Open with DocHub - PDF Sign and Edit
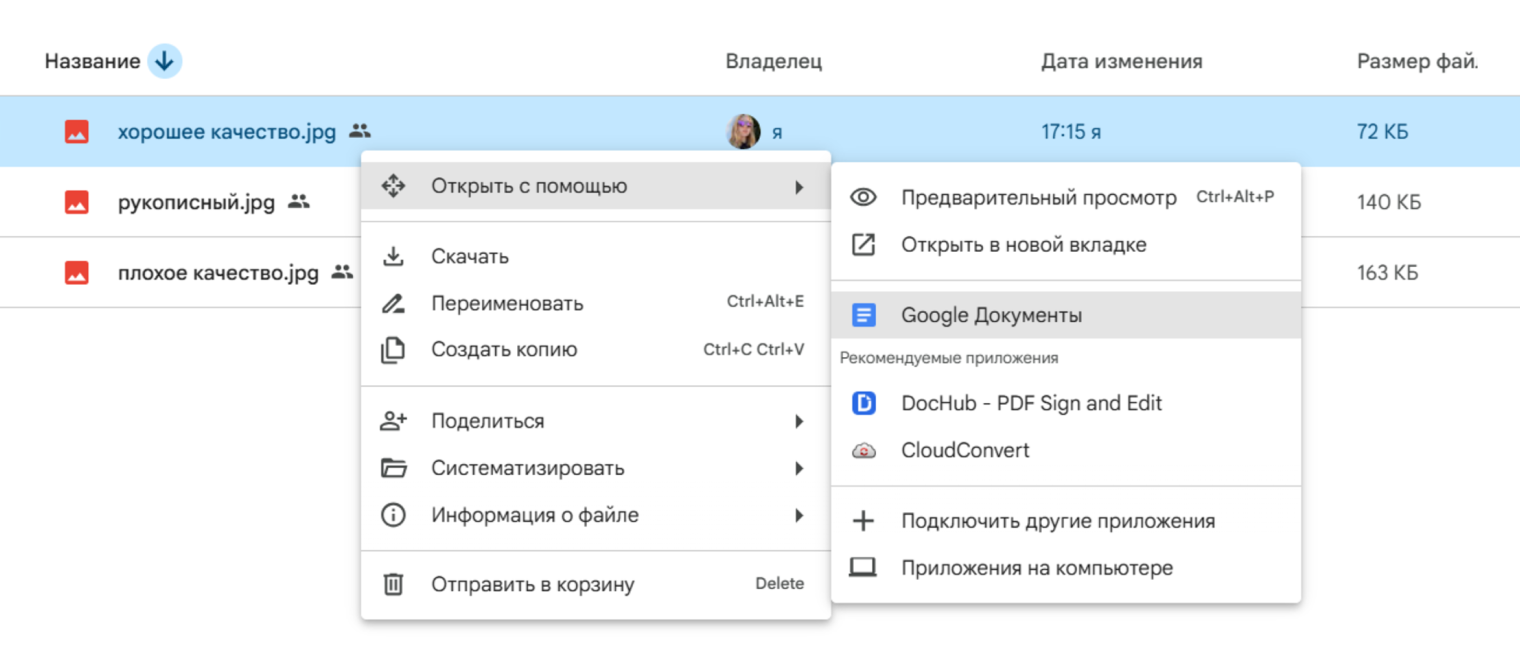 click(1066, 403)
